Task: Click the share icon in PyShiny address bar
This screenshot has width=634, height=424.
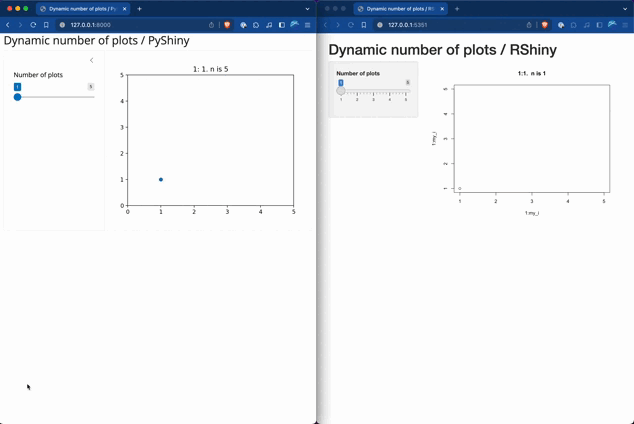Action: tap(211, 25)
